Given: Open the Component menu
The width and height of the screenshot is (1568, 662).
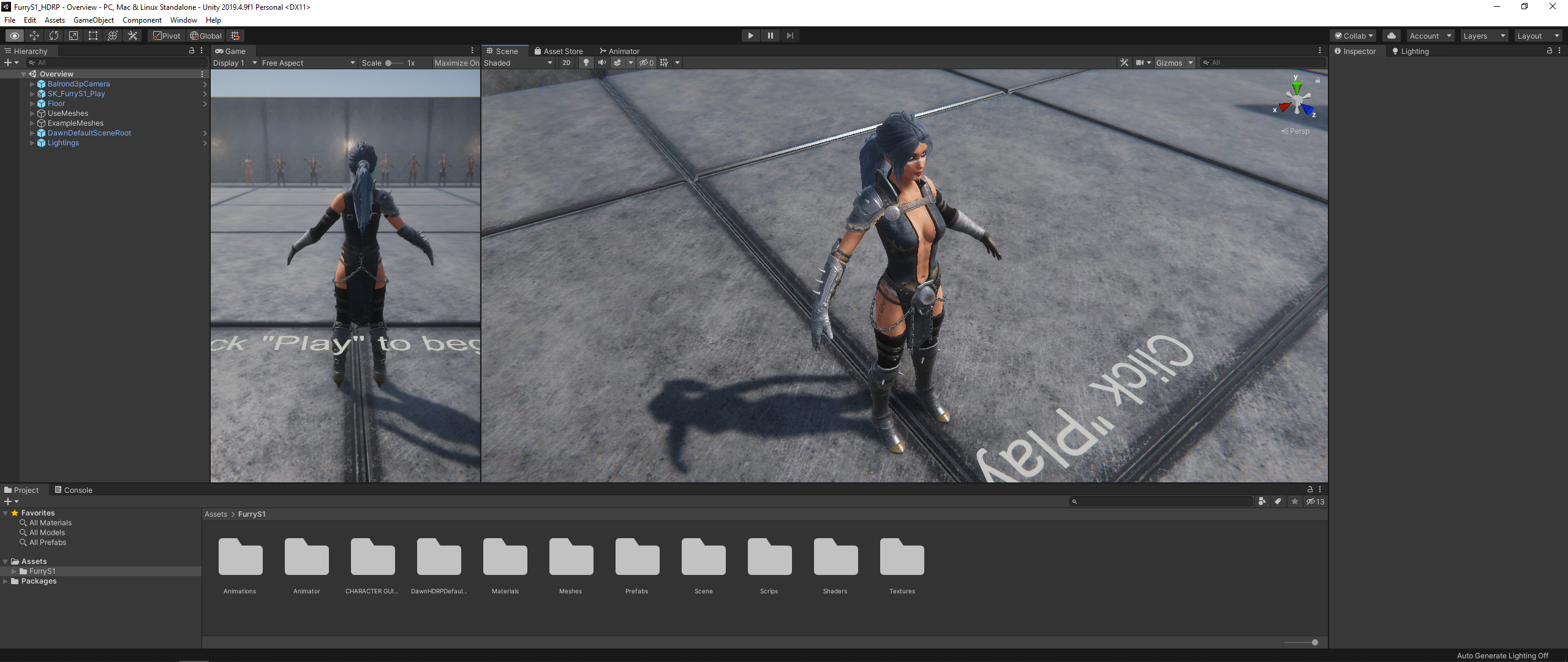Looking at the screenshot, I should [142, 20].
